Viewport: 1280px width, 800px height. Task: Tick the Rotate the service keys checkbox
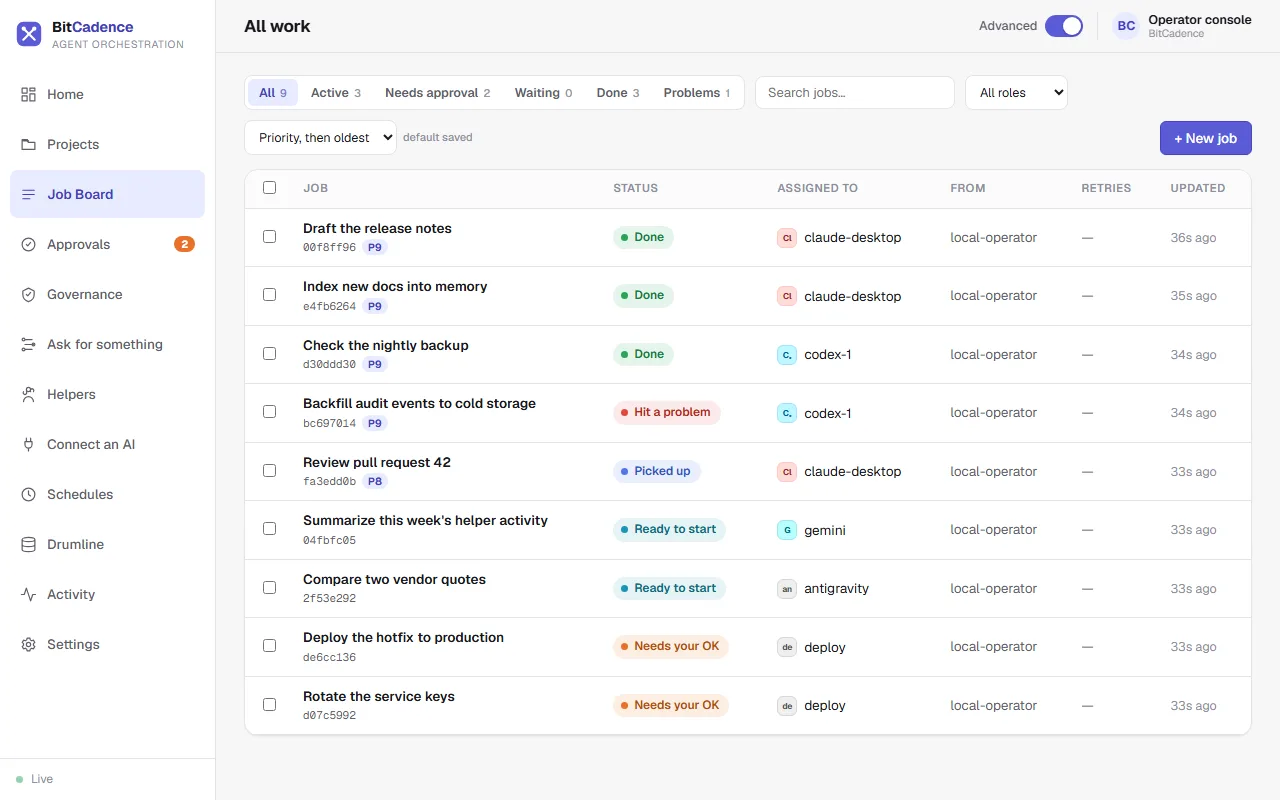tap(269, 704)
